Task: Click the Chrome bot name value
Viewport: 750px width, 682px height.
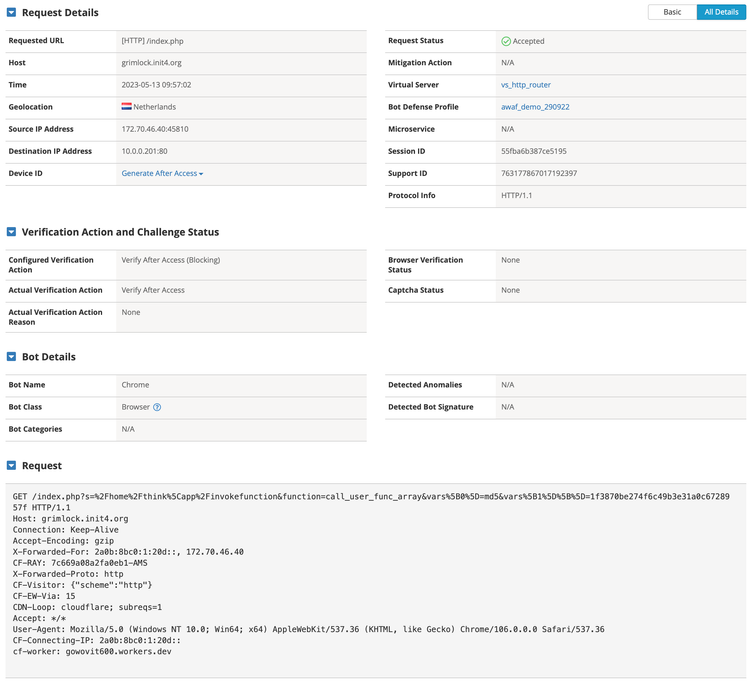Action: (x=135, y=385)
